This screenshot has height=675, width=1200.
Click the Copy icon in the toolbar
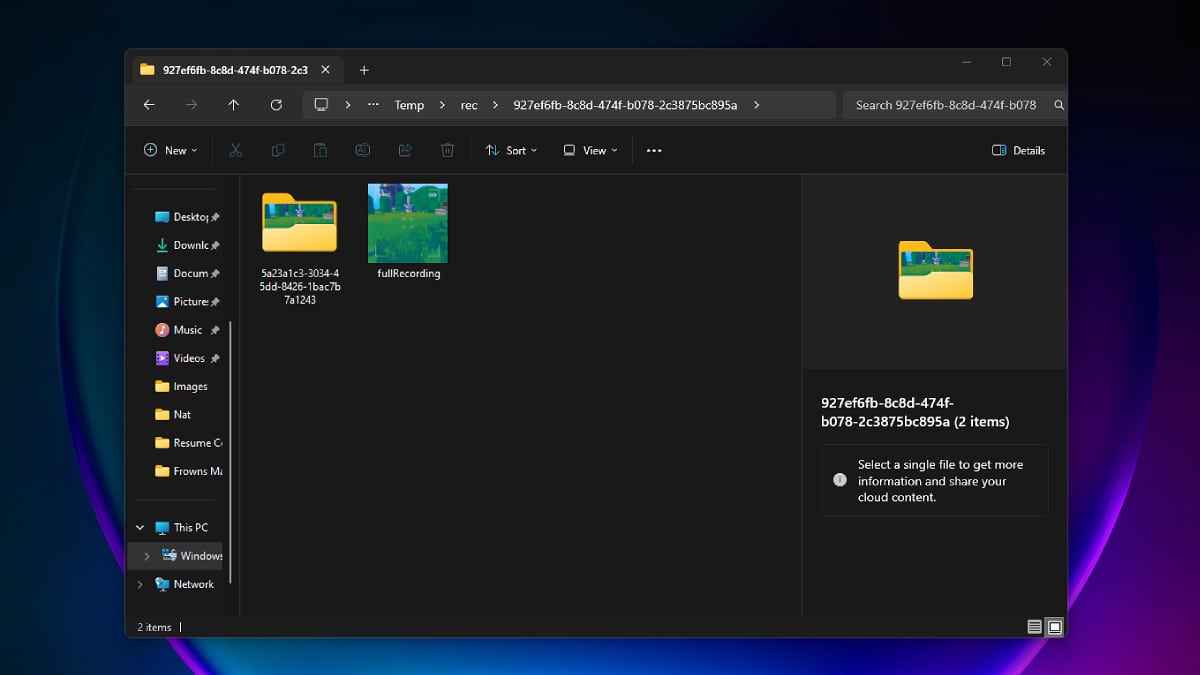[278, 150]
